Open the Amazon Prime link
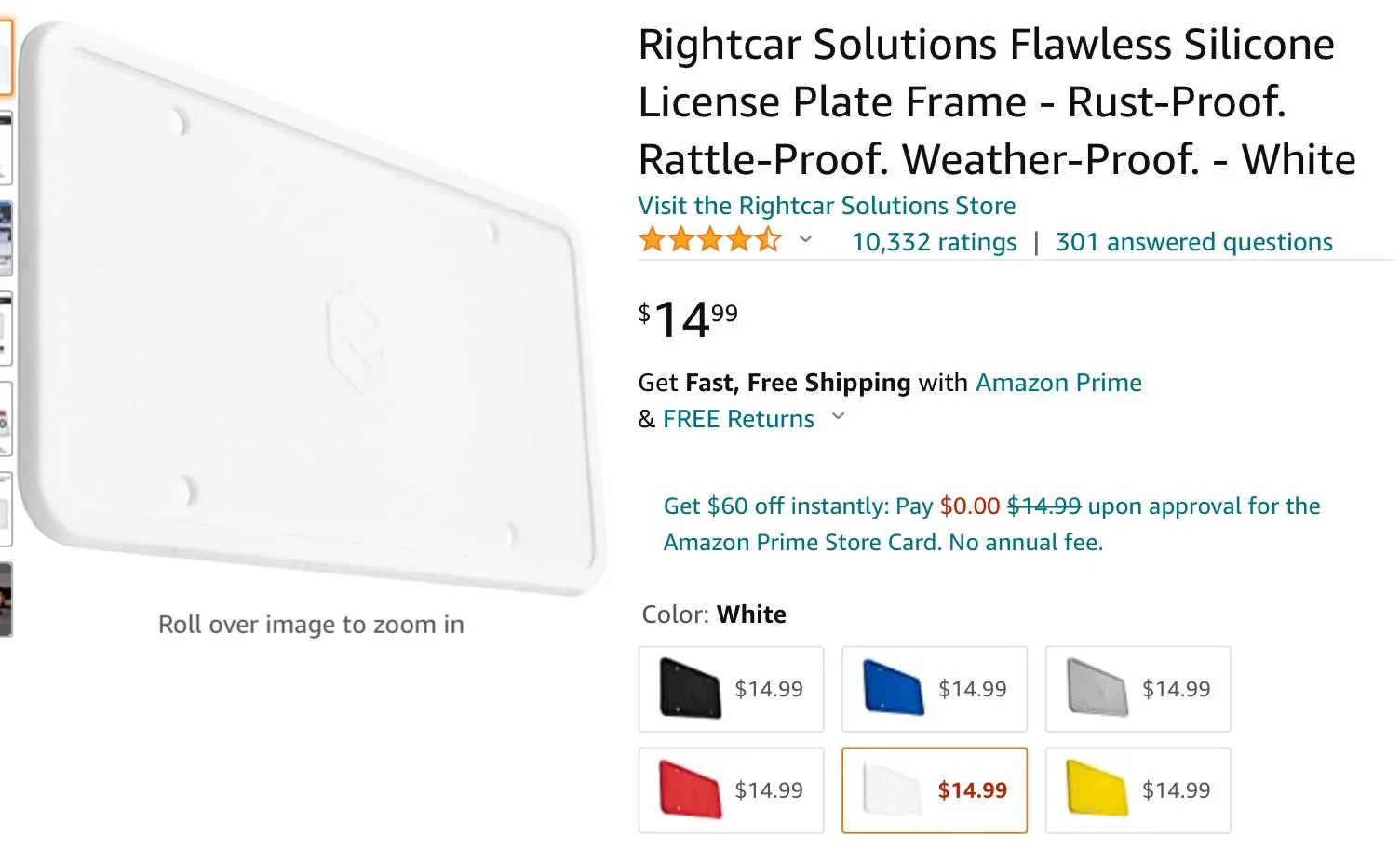Viewport: 1400px width, 850px height. click(x=1058, y=383)
